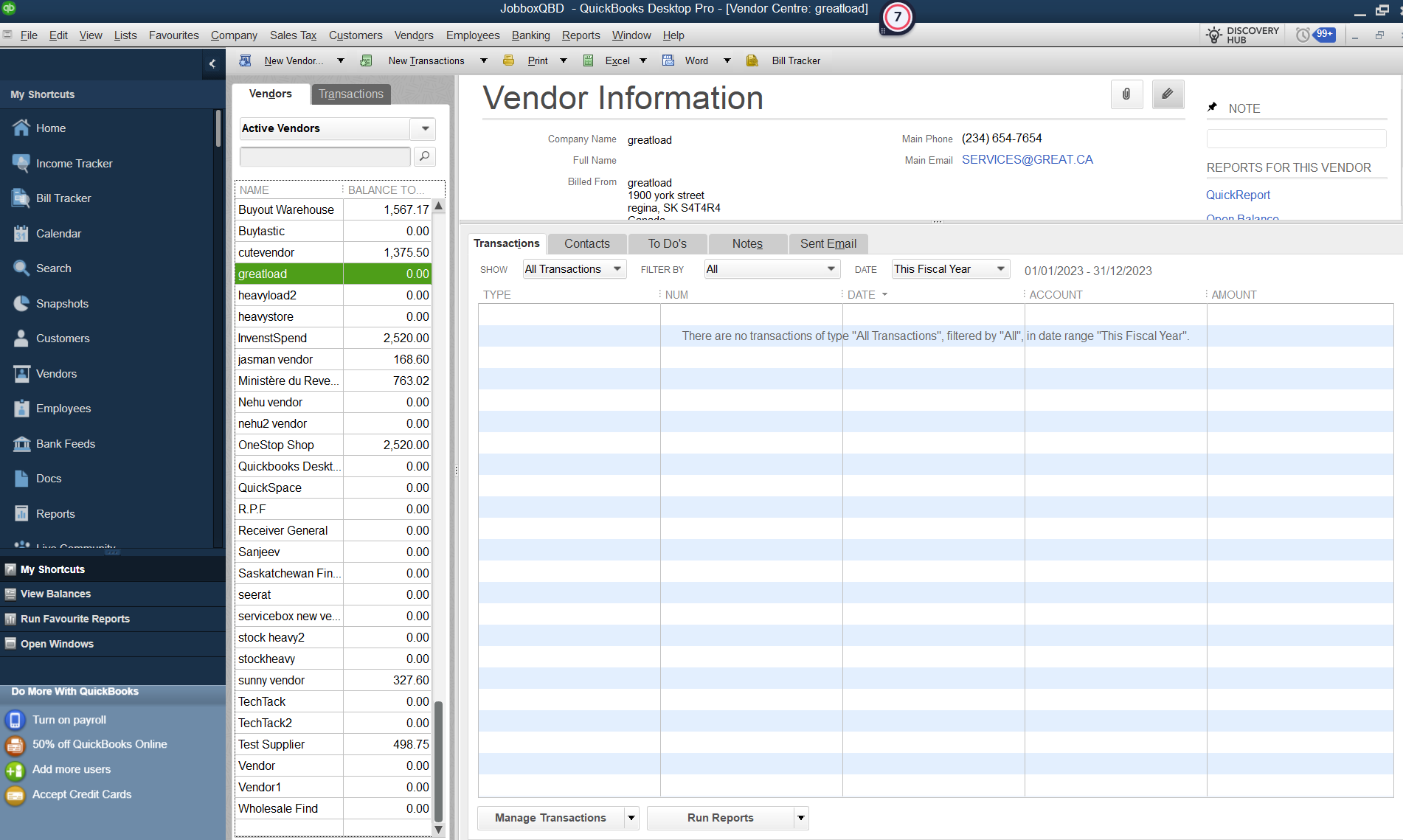The image size is (1403, 840).
Task: Expand the Print dropdown arrow
Action: tap(564, 60)
